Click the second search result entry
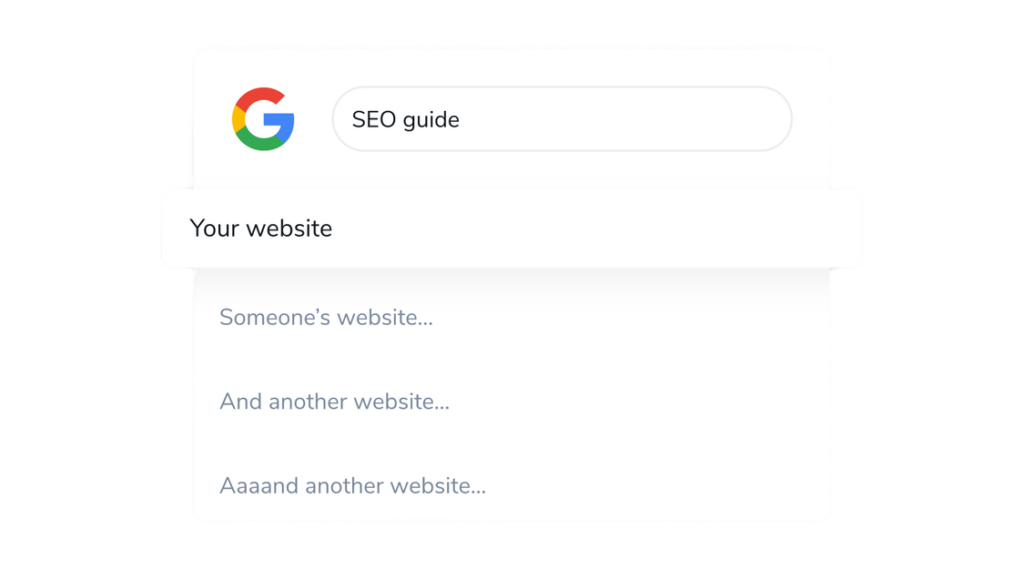This screenshot has width=1024, height=570. coord(326,318)
